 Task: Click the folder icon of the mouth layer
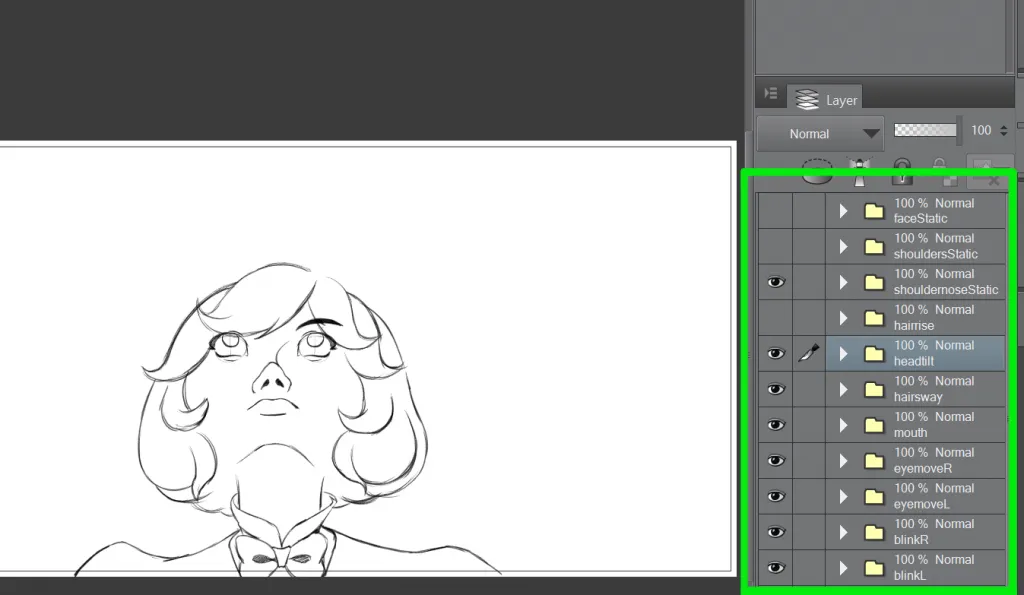tap(874, 424)
